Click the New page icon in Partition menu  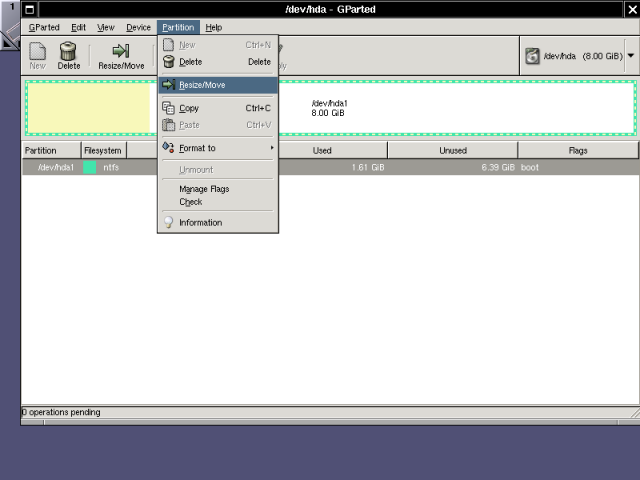pos(168,44)
